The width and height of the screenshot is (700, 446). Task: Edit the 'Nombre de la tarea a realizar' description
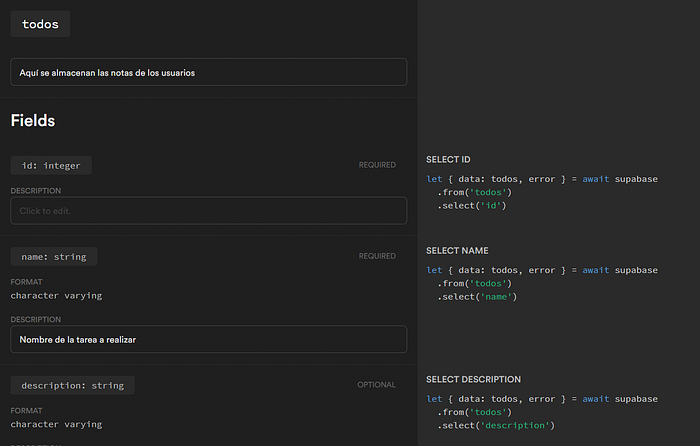pyautogui.click(x=208, y=339)
